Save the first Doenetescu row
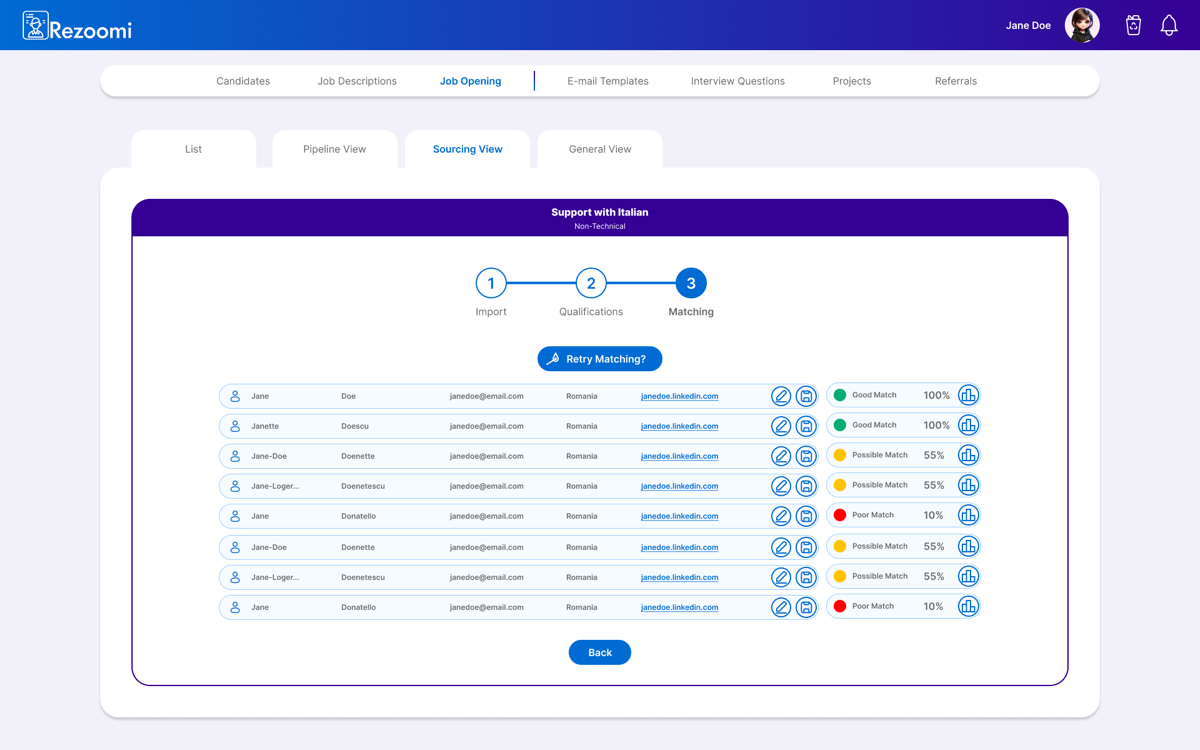This screenshot has width=1200, height=750. pos(806,486)
